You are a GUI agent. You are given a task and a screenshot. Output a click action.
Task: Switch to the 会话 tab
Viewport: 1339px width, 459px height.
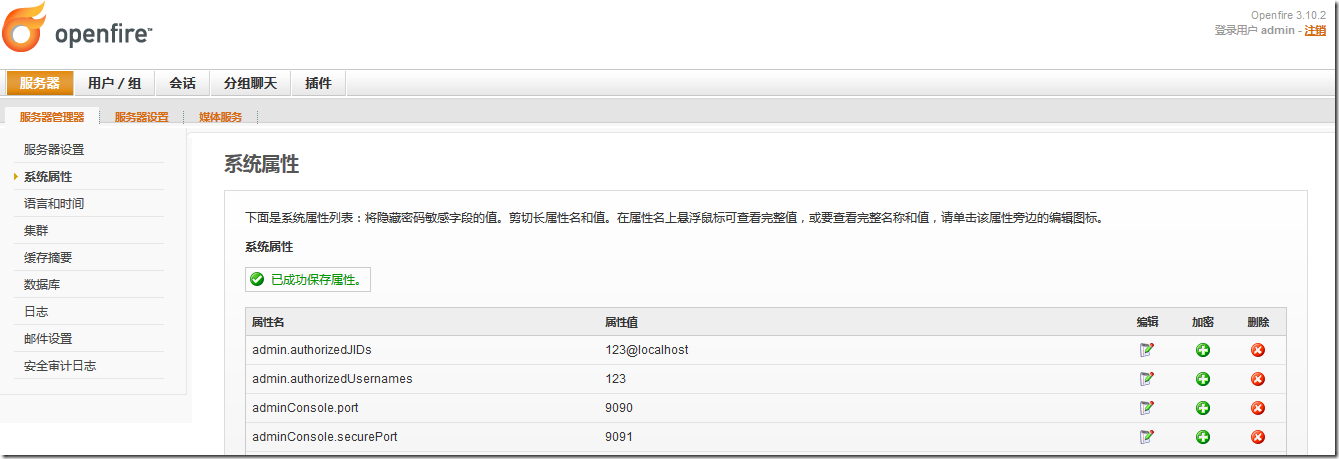point(182,83)
